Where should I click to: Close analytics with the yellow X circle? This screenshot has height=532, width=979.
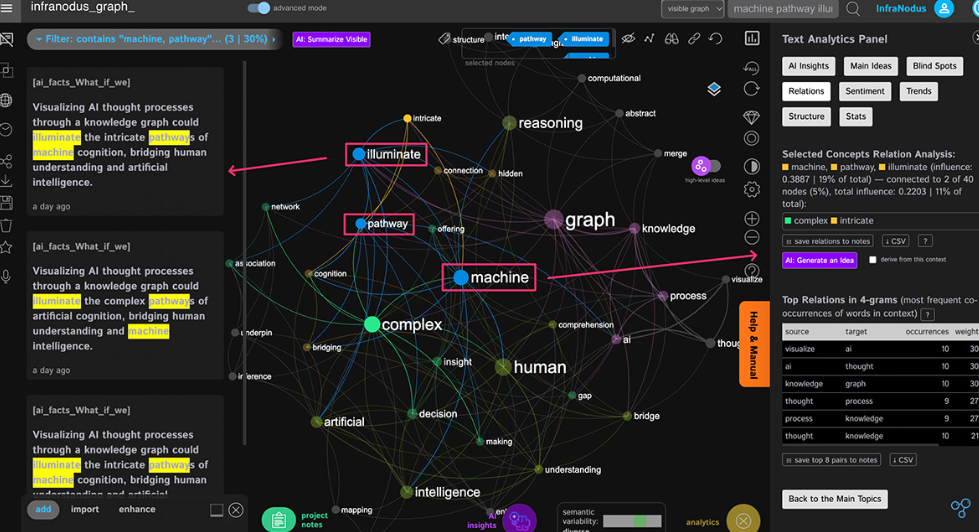coord(743,520)
